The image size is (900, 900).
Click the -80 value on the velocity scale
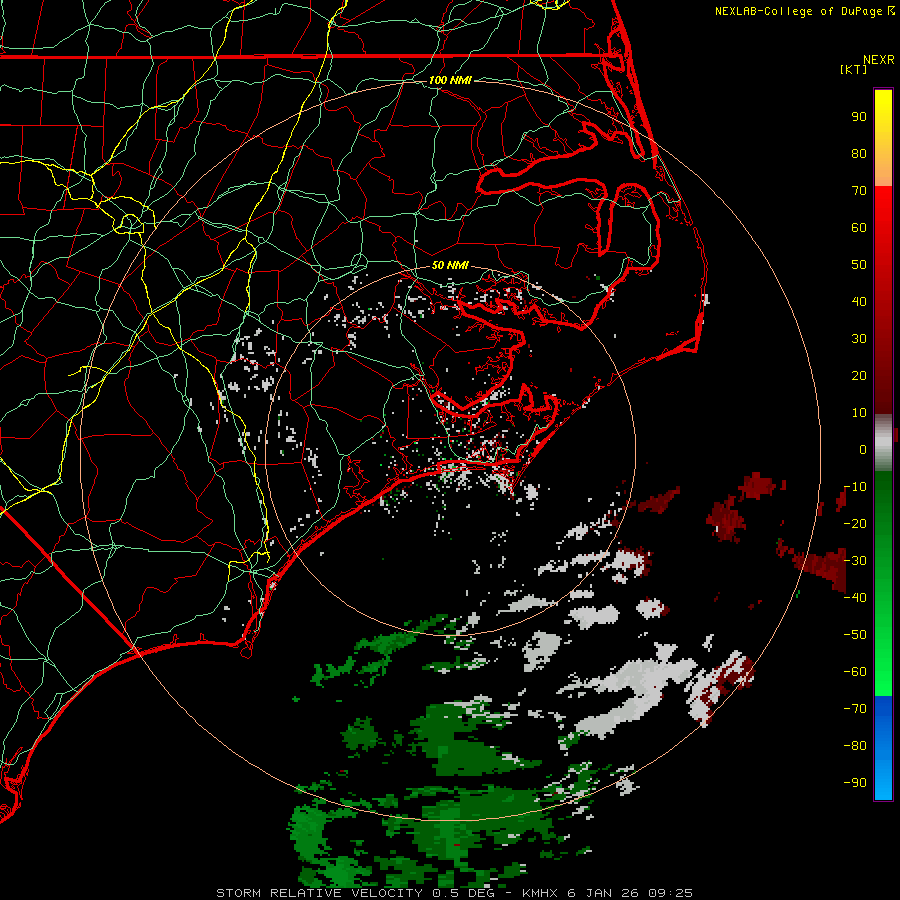[855, 746]
